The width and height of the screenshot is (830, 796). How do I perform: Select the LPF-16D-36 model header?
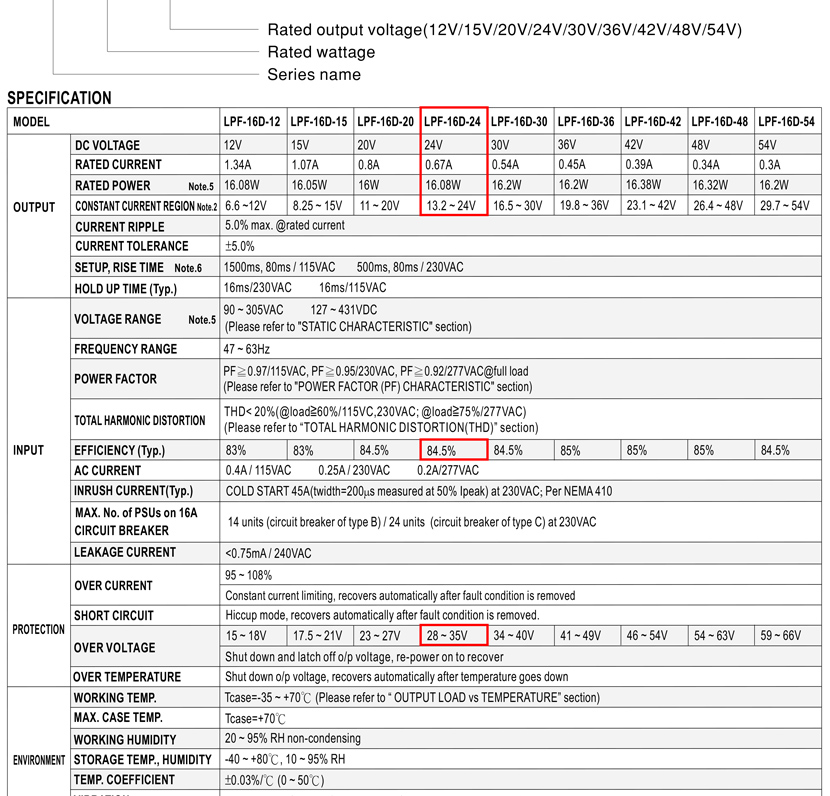(x=585, y=122)
